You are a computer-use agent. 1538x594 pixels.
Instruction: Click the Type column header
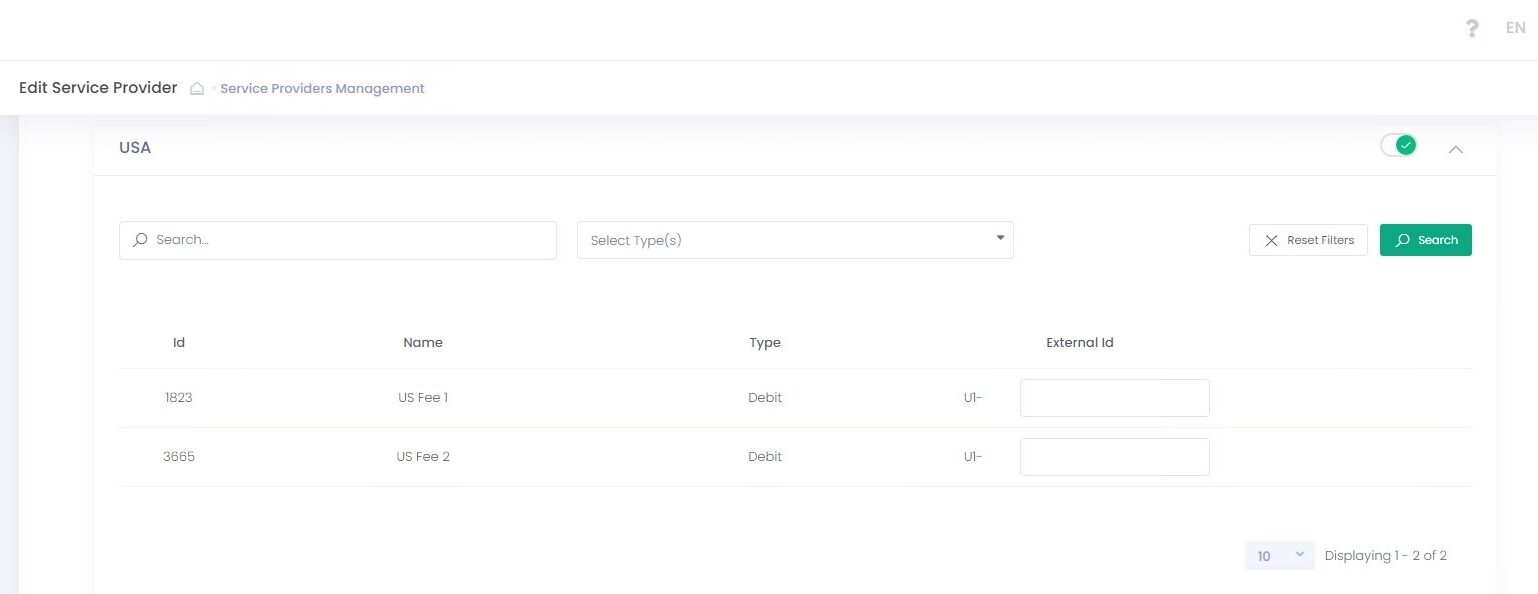tap(765, 342)
